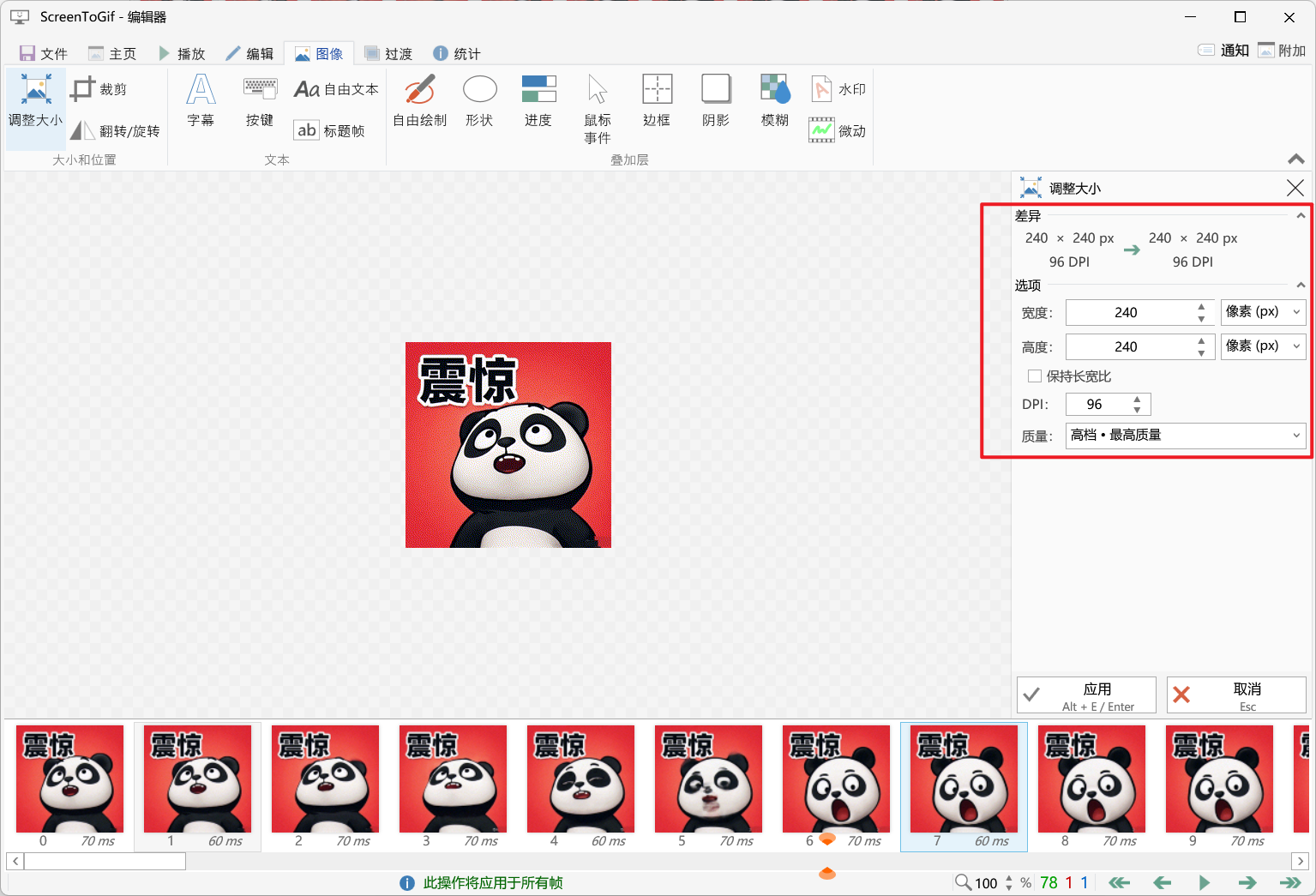Open the 水印 watermark tool

(x=838, y=89)
